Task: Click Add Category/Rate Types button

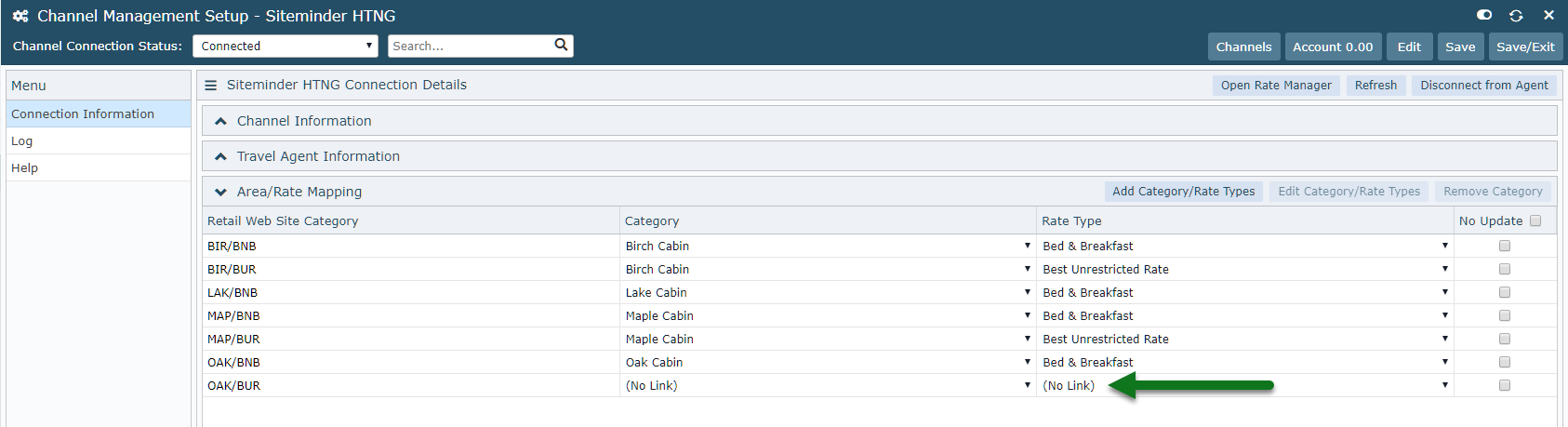Action: point(1183,192)
